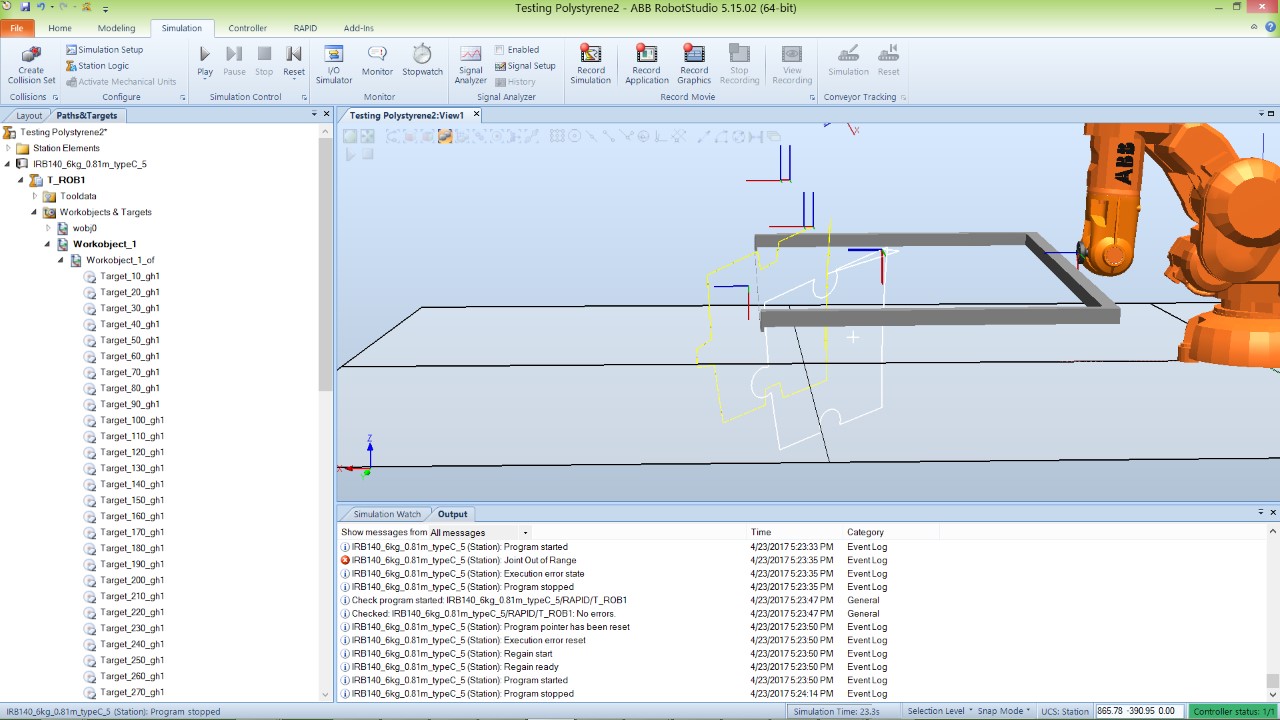Switch to the RAPID ribbon tab
The height and width of the screenshot is (720, 1280).
(305, 28)
